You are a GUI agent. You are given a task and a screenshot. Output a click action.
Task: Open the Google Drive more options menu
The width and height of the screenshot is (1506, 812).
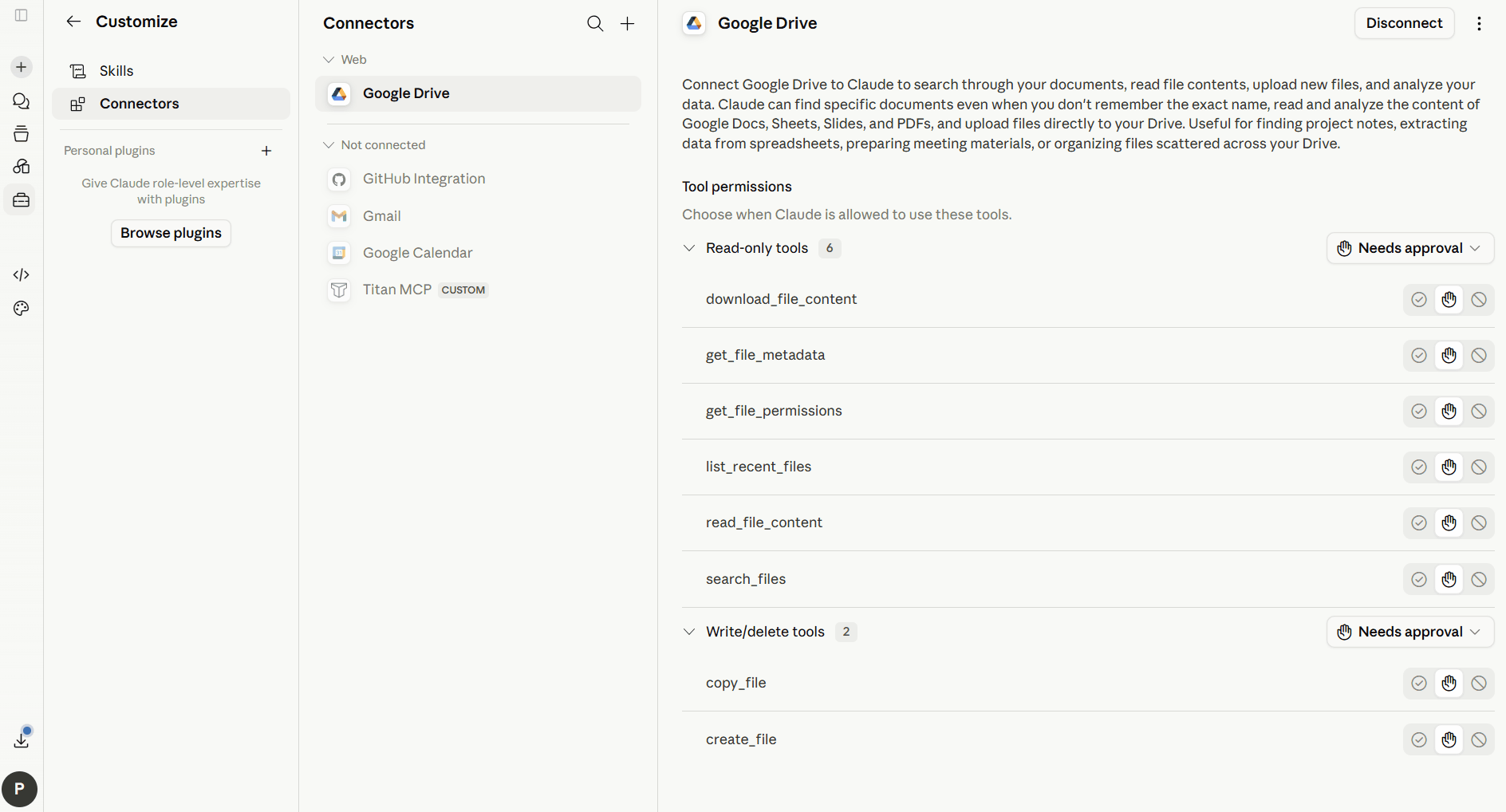pyautogui.click(x=1479, y=23)
